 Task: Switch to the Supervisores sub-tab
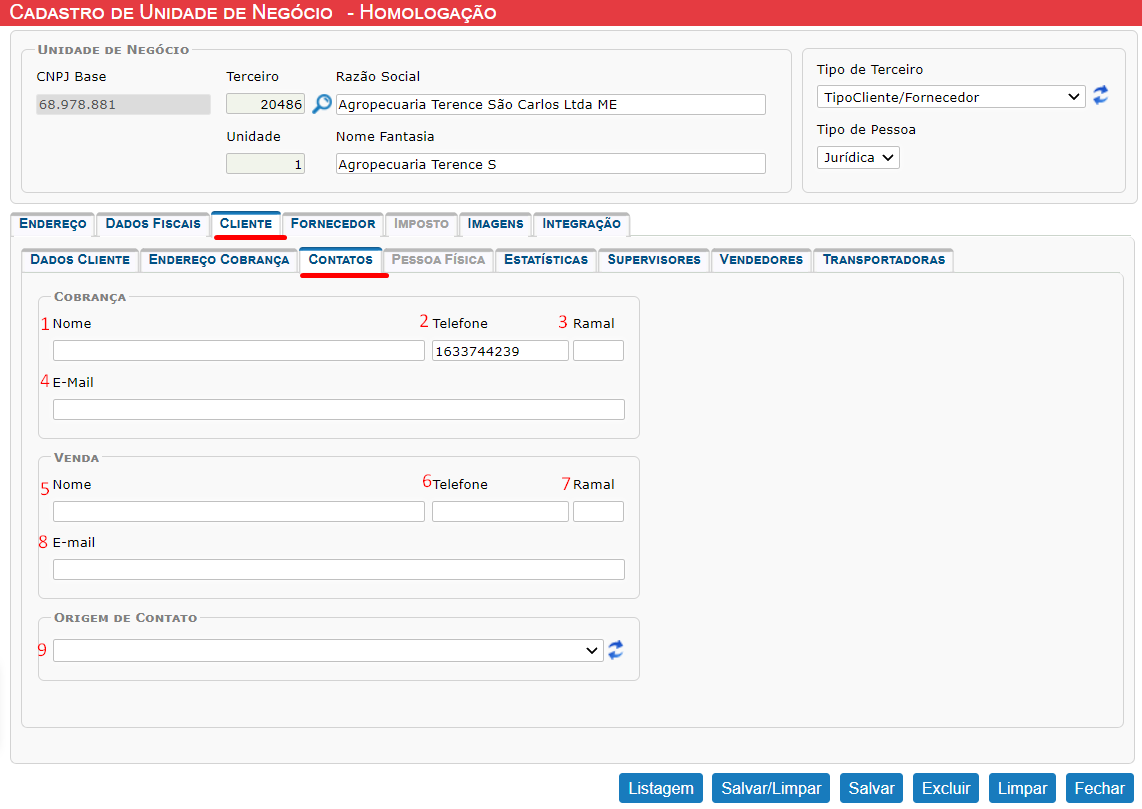[x=654, y=259]
